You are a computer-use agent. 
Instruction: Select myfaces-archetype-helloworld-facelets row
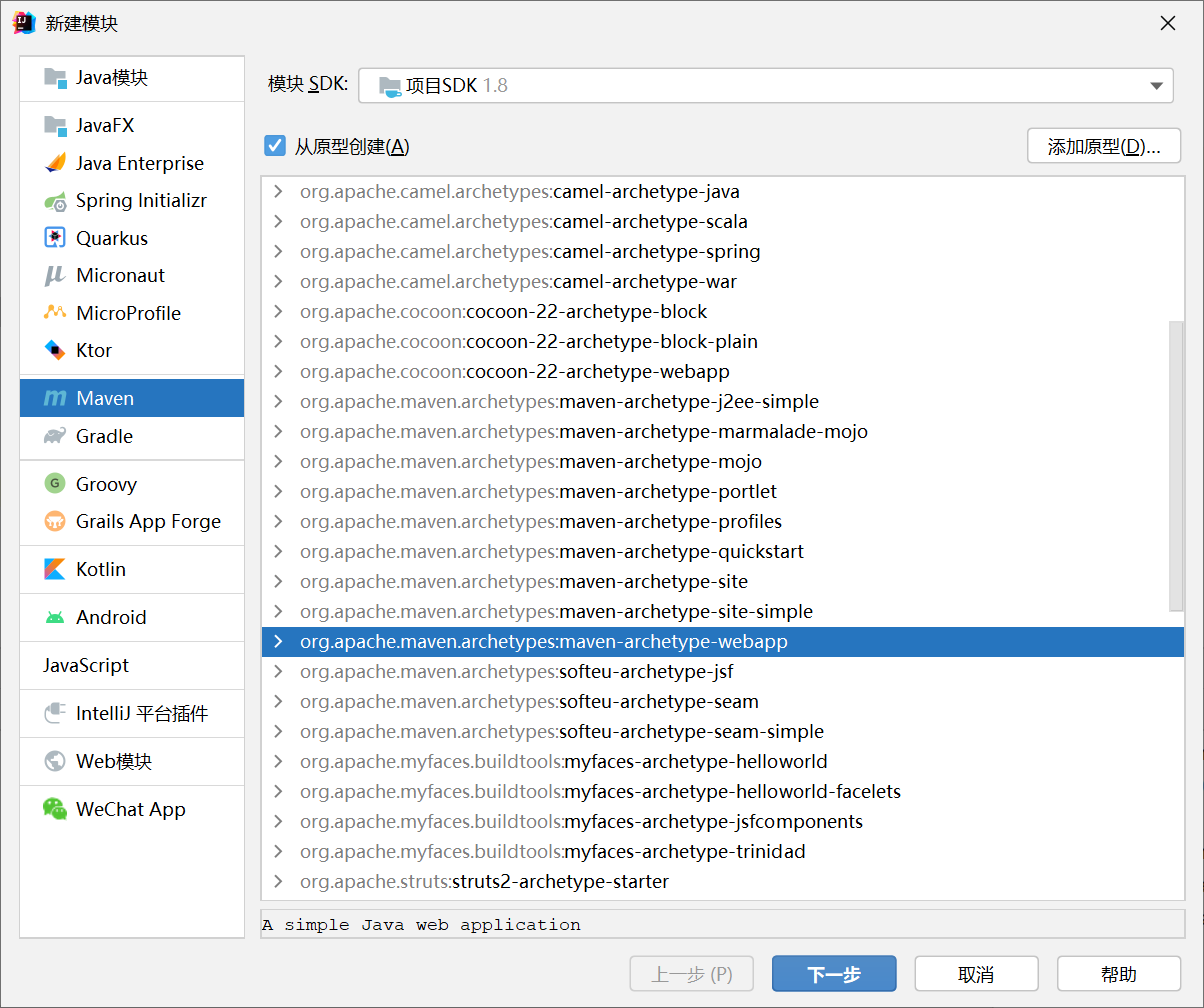(x=723, y=791)
